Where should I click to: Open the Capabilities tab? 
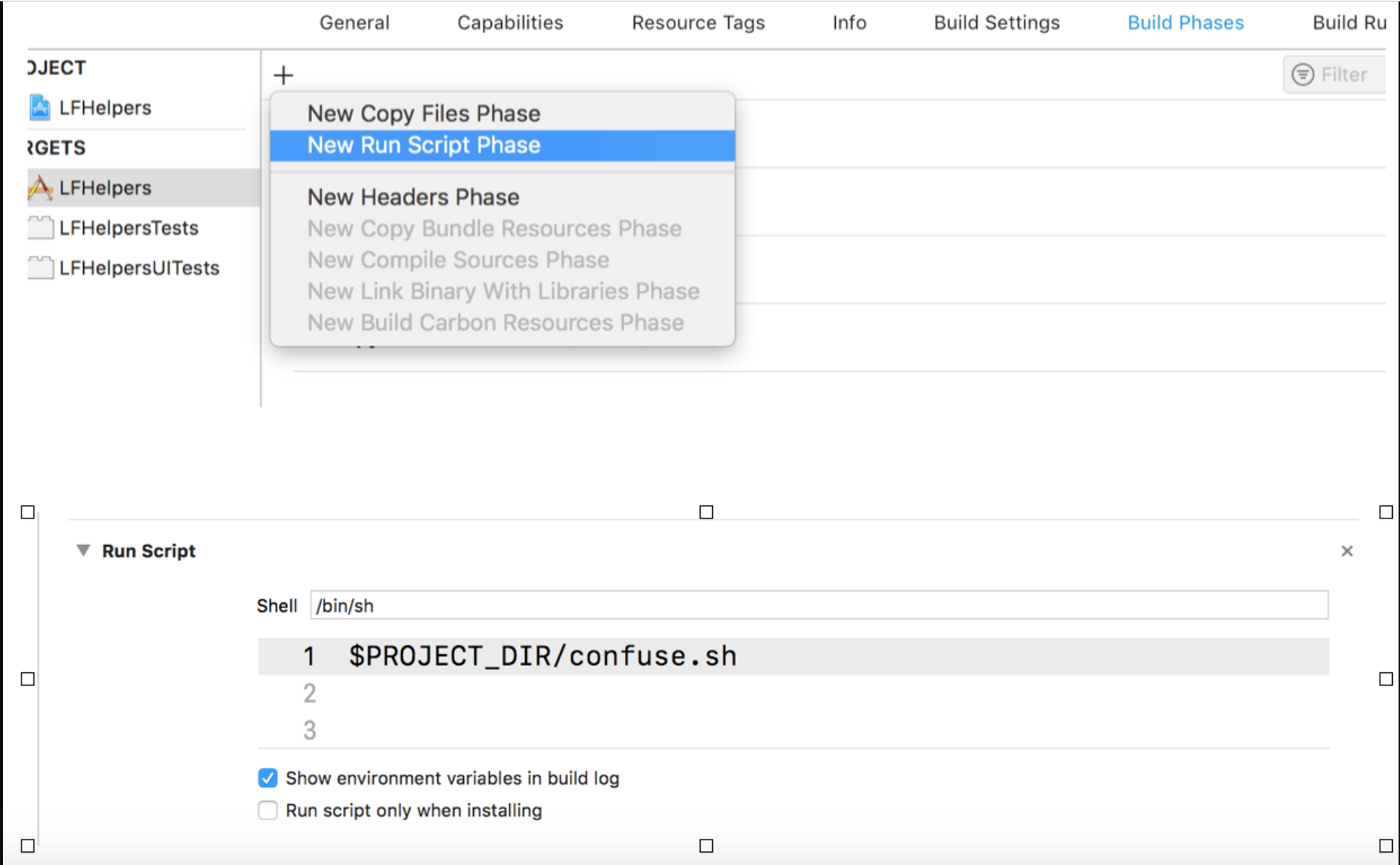510,22
